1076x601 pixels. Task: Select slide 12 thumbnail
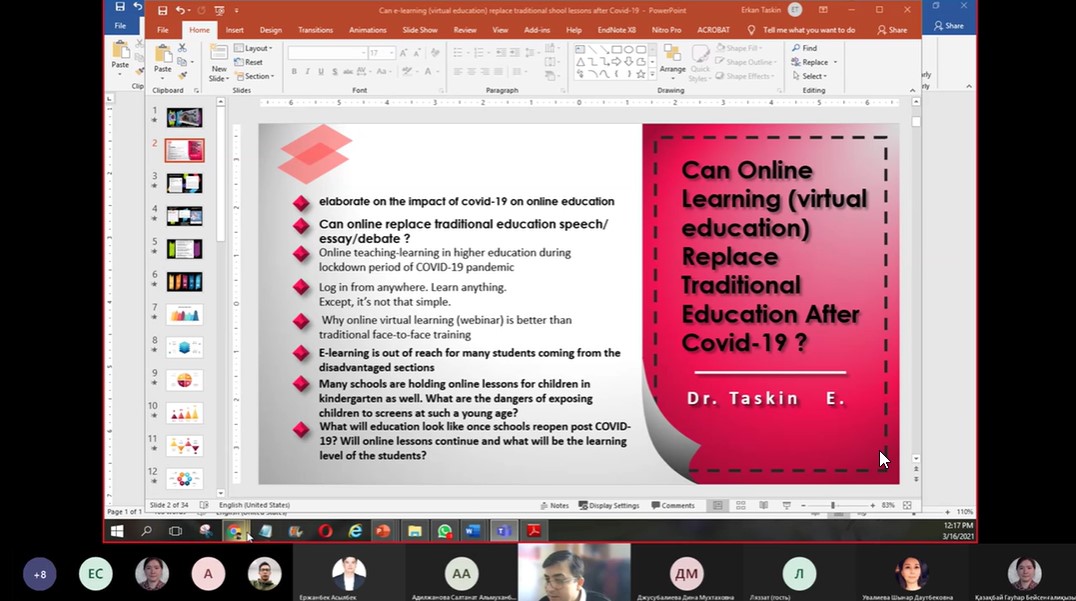tap(184, 478)
